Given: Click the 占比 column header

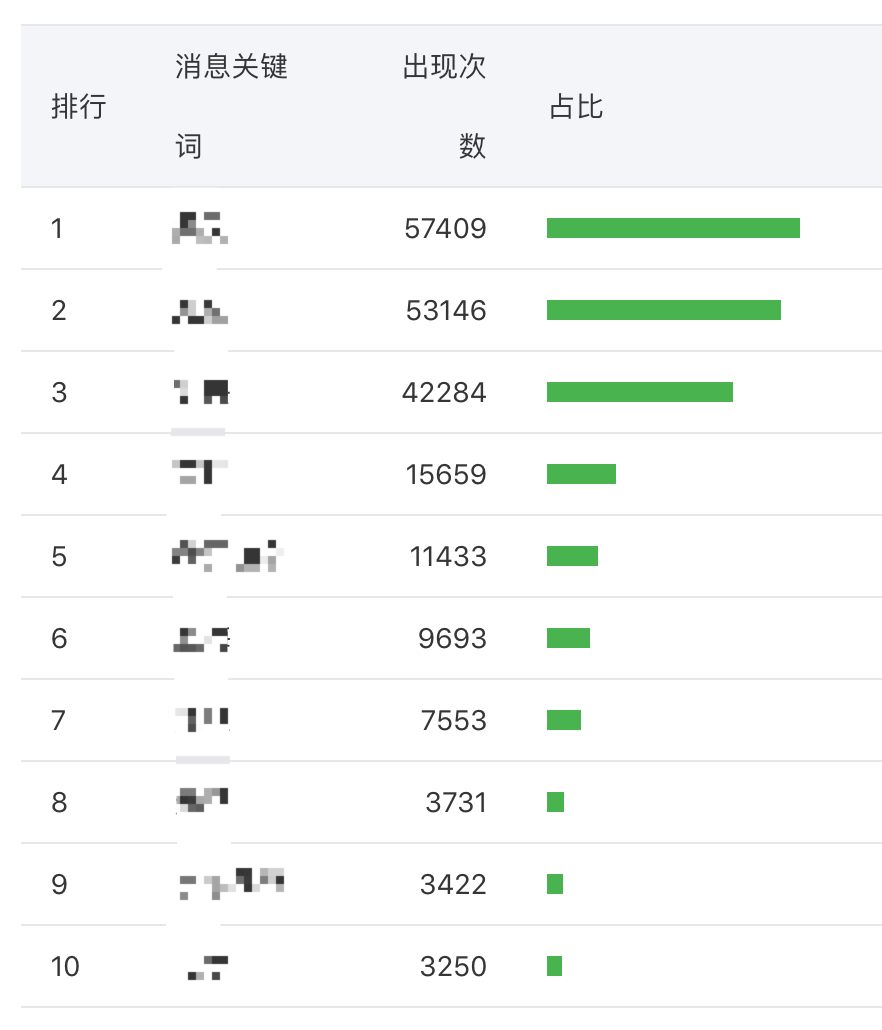Looking at the screenshot, I should (576, 107).
